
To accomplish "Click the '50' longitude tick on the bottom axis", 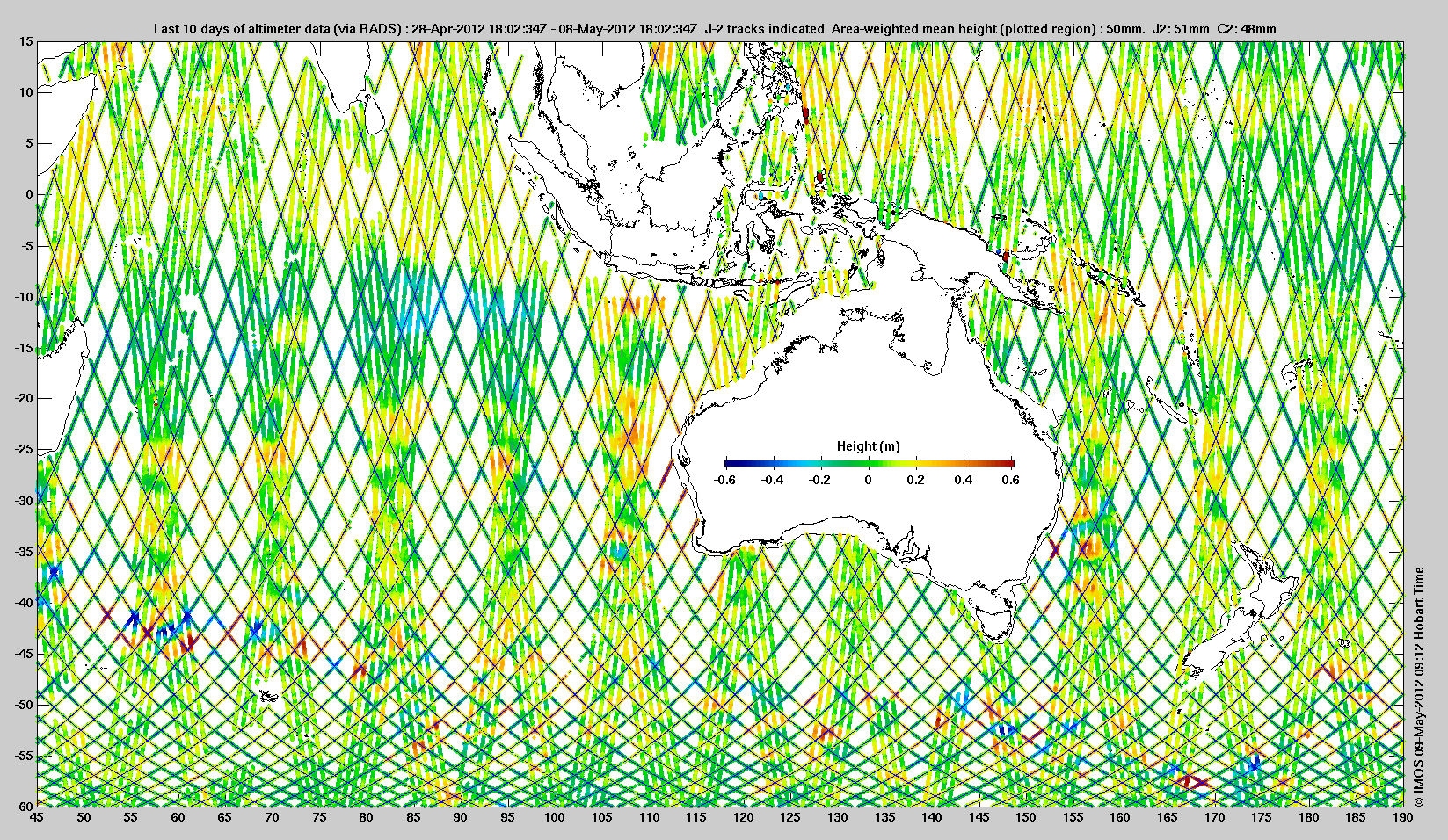I will point(84,817).
